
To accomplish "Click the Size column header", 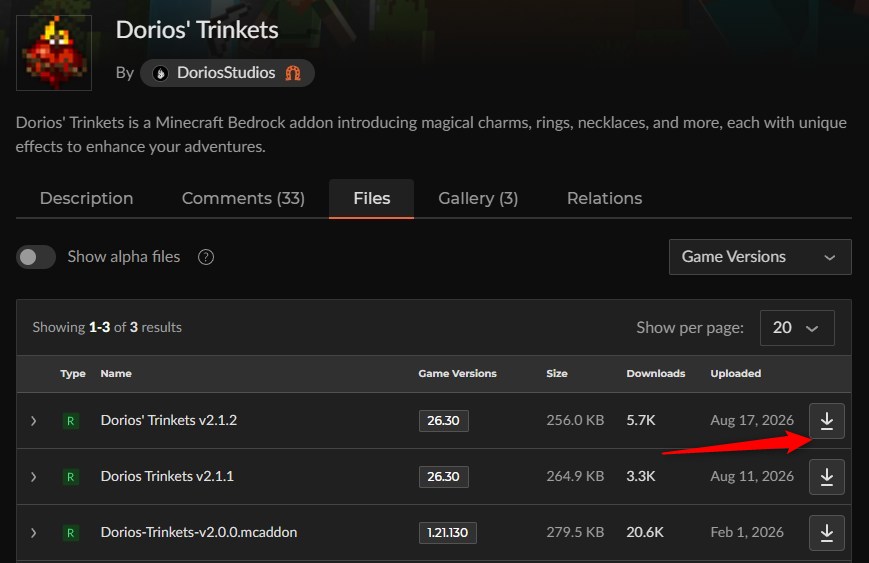I will pyautogui.click(x=556, y=373).
